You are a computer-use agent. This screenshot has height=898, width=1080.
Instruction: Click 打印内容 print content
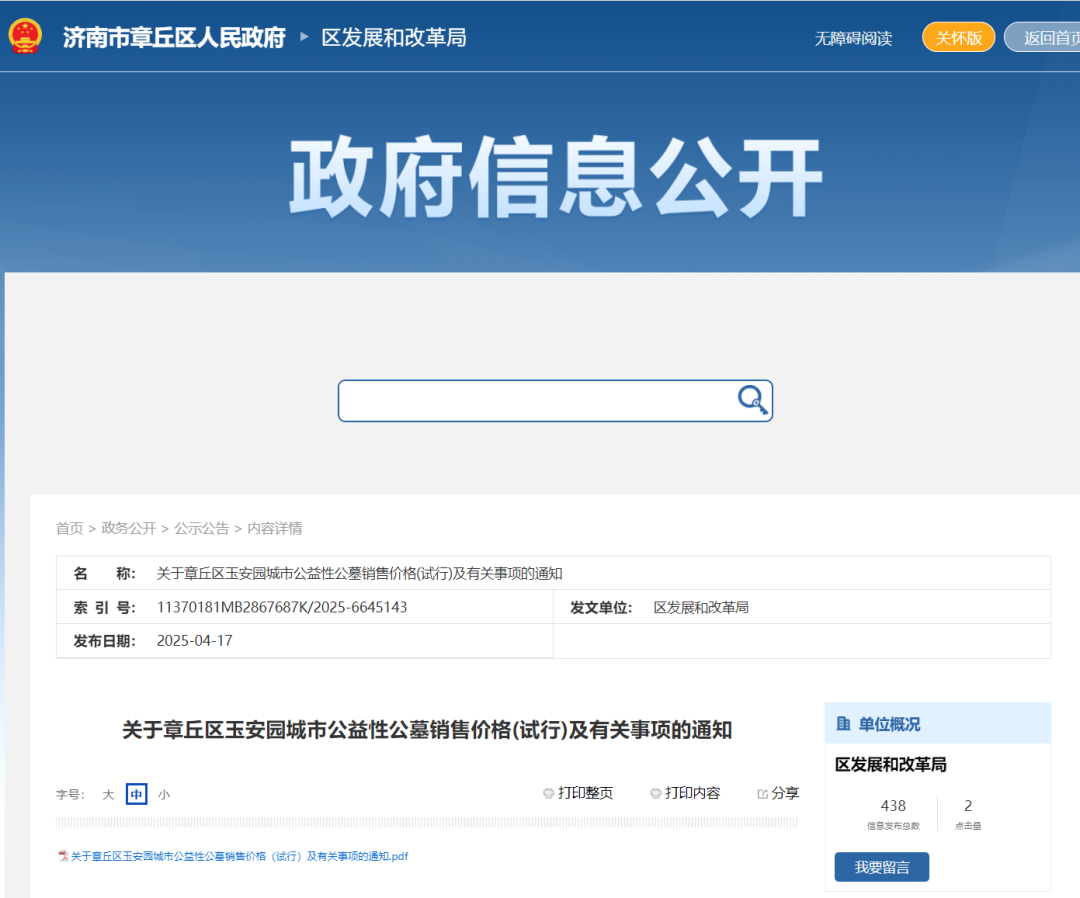pyautogui.click(x=692, y=793)
